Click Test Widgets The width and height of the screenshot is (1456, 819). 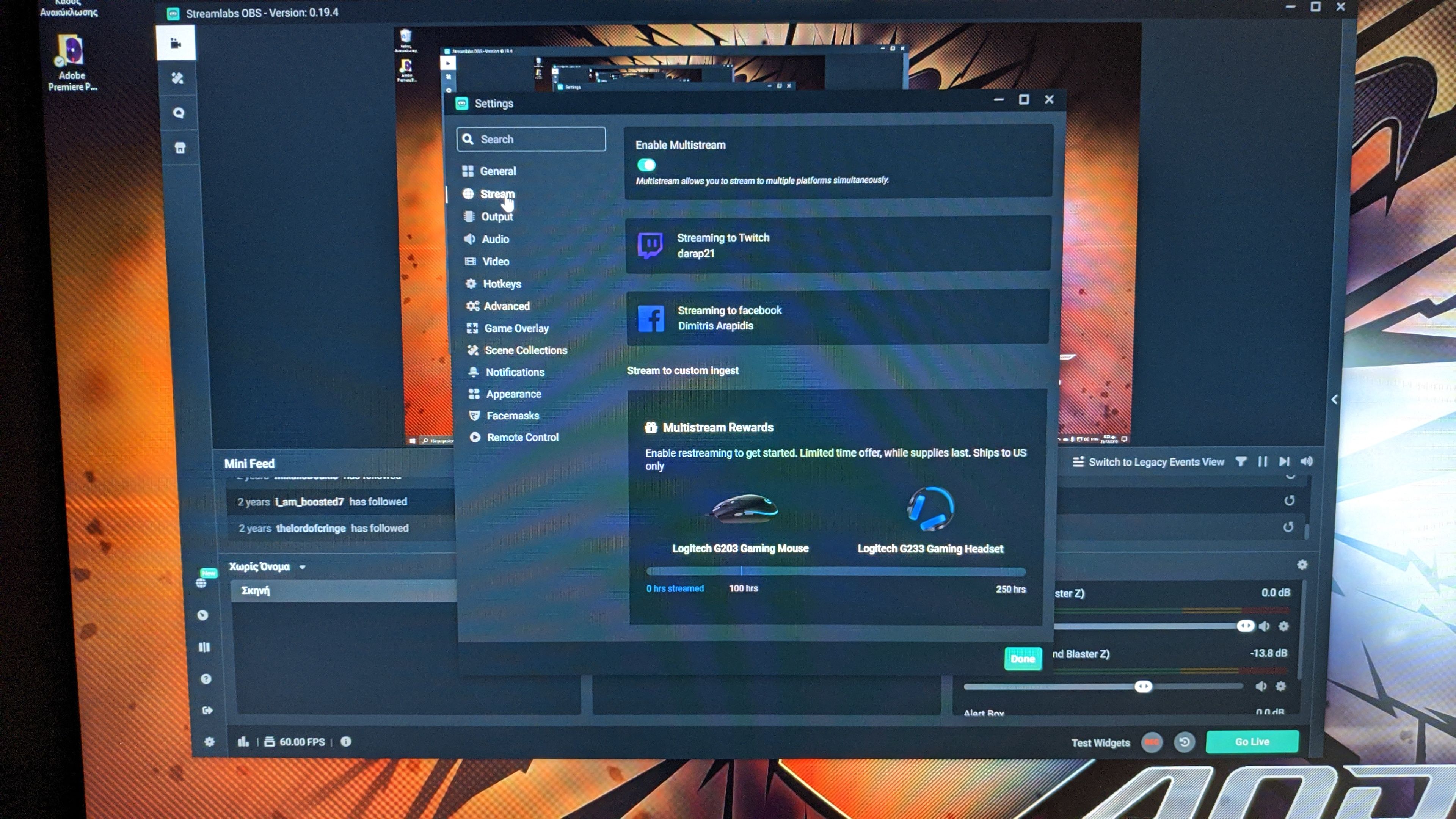click(1100, 743)
